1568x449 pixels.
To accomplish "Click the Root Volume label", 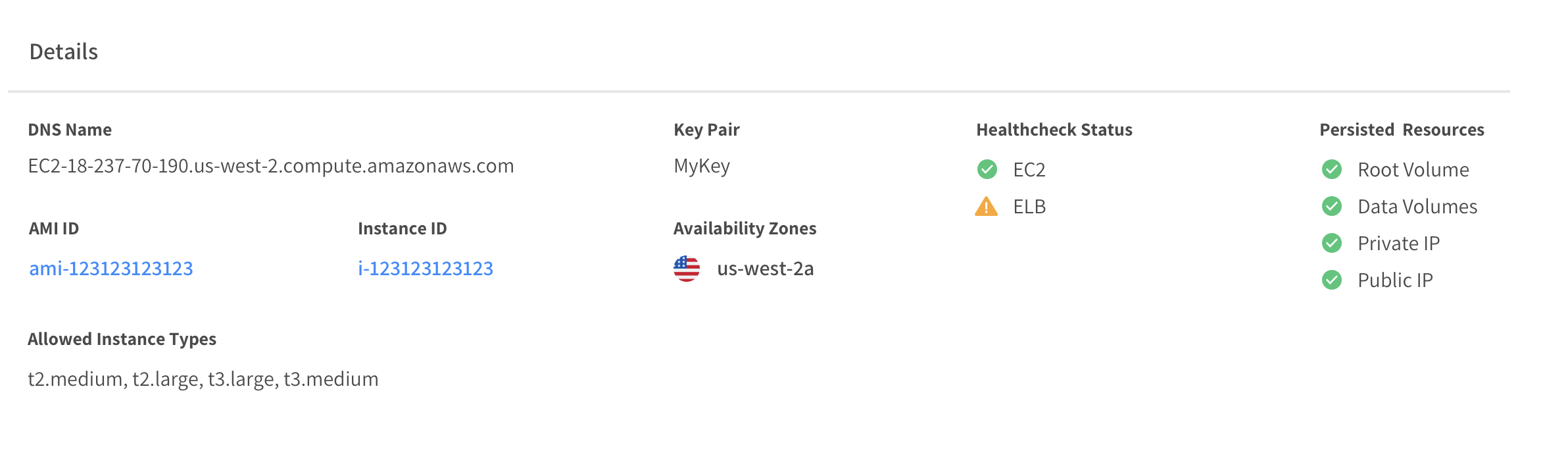I will coord(1413,170).
